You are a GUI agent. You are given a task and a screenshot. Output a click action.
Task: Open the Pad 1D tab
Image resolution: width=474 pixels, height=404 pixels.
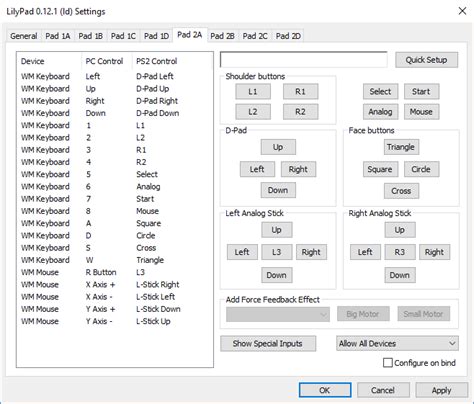156,36
